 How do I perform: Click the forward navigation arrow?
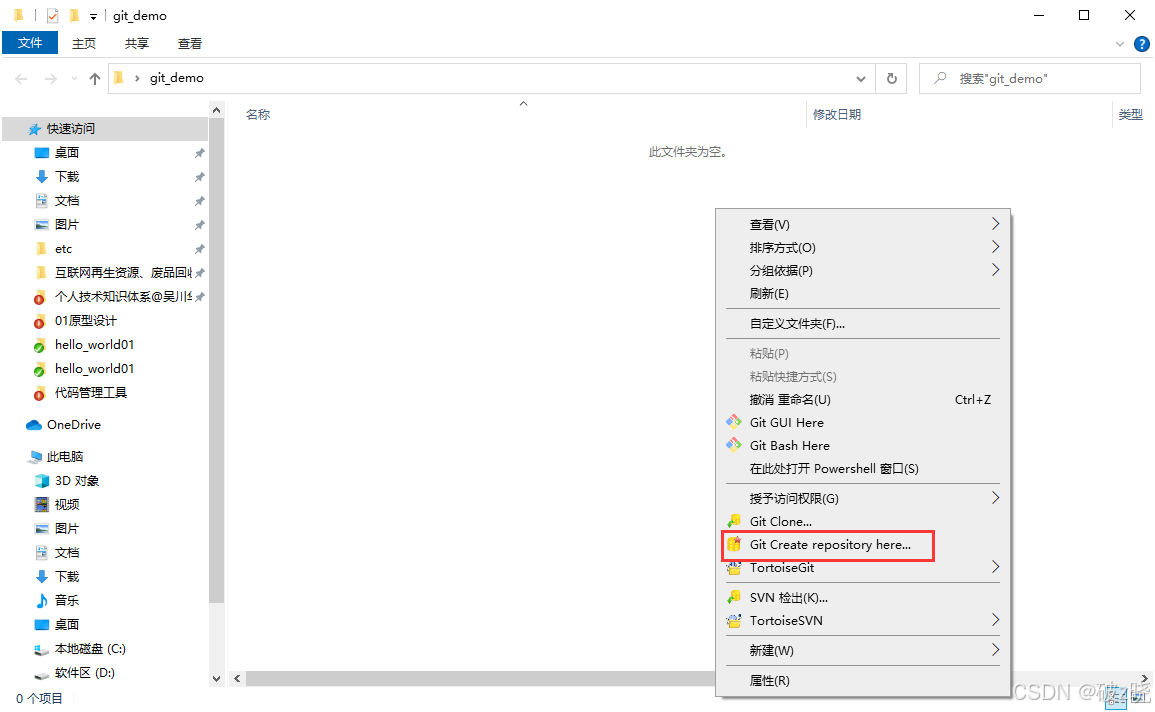coord(50,79)
